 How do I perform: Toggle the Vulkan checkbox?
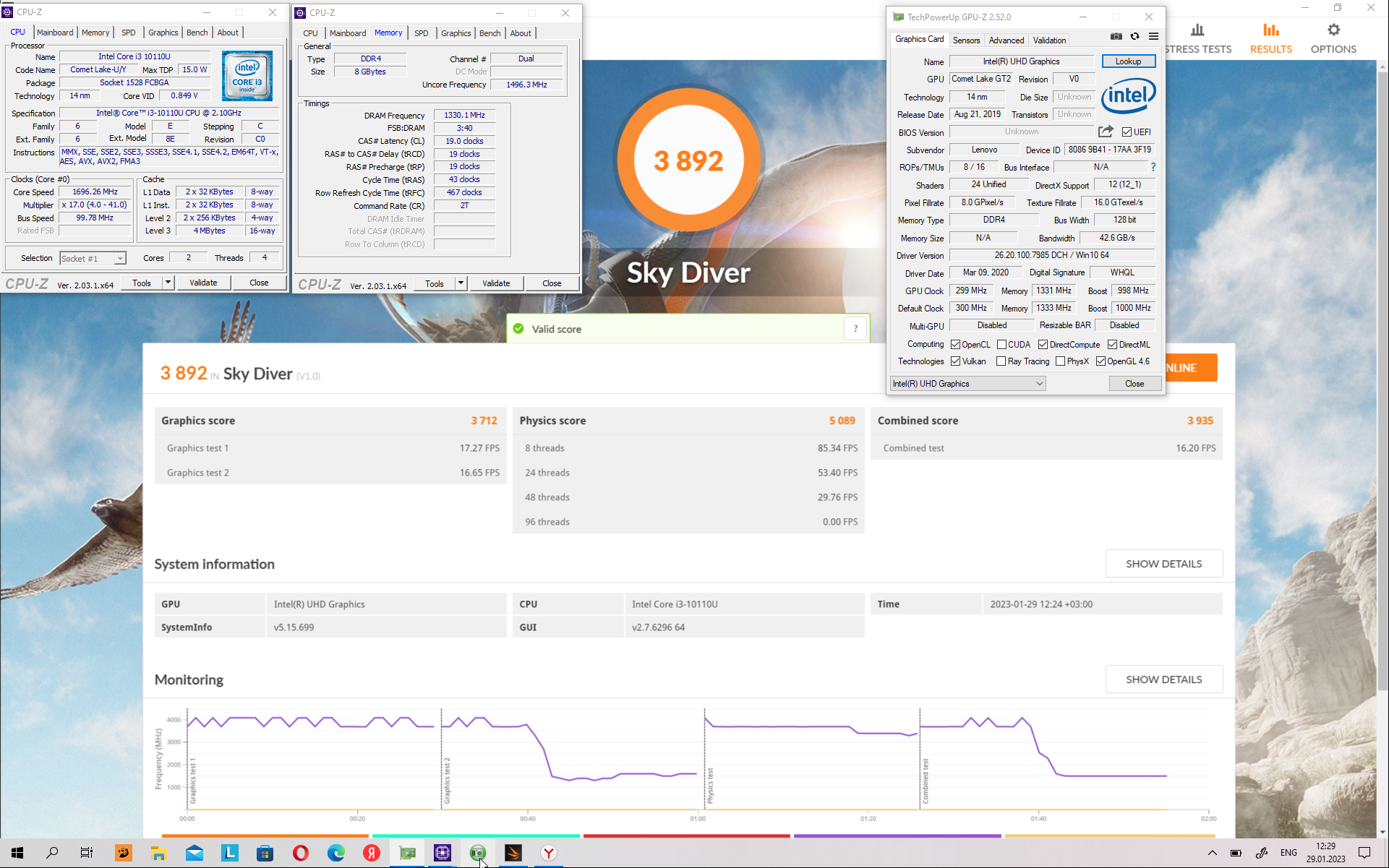click(955, 361)
